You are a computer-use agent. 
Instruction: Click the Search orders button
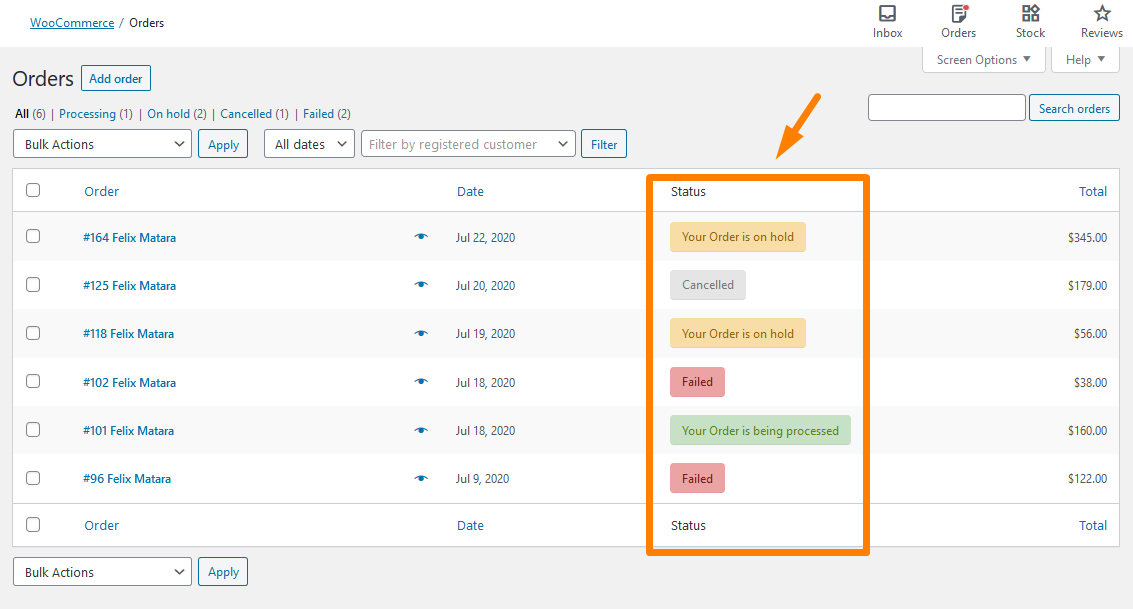coord(1074,108)
